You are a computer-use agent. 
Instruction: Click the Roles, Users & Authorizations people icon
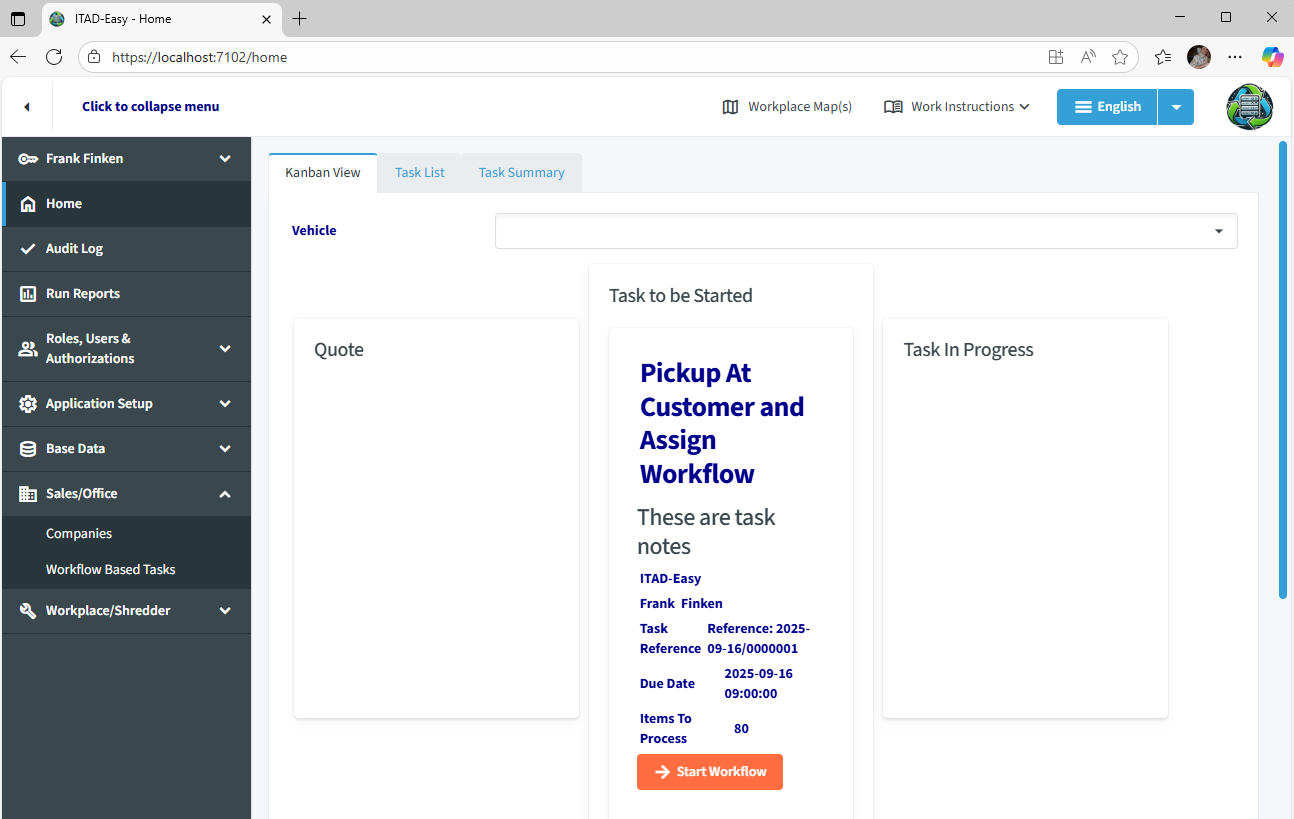coord(28,349)
